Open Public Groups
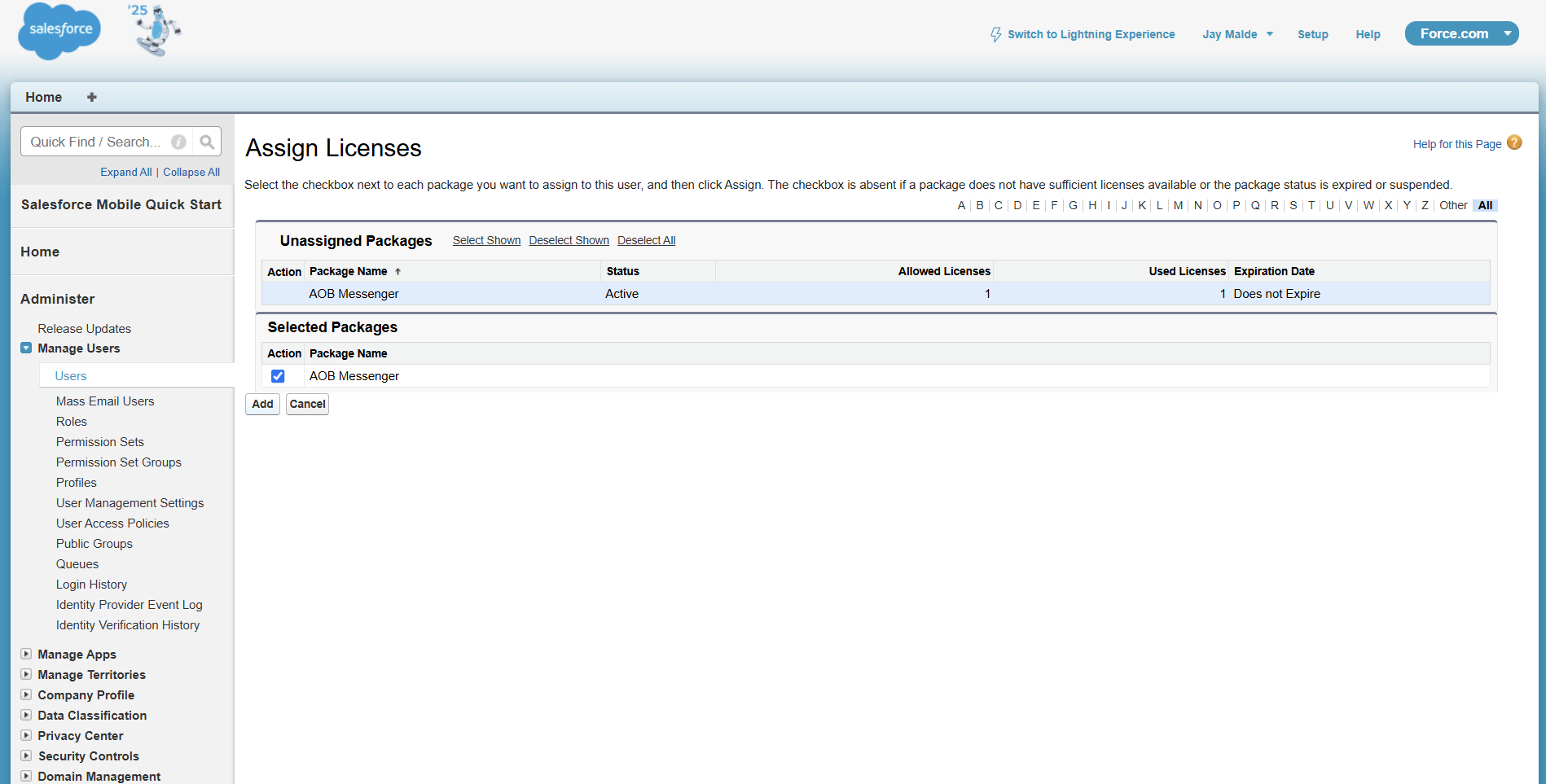This screenshot has width=1546, height=784. click(94, 543)
